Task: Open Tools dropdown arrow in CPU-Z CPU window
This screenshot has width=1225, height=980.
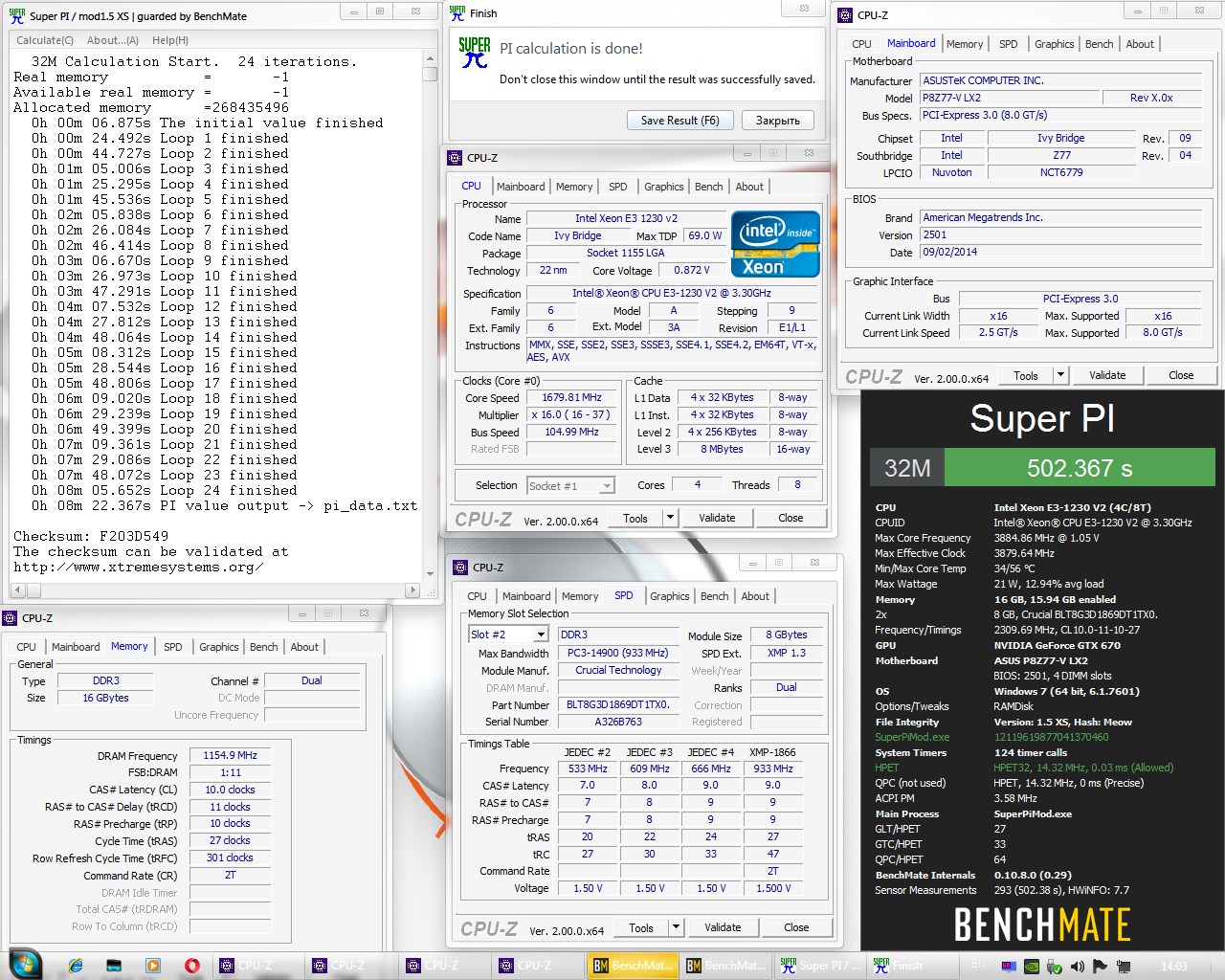Action: coord(670,518)
